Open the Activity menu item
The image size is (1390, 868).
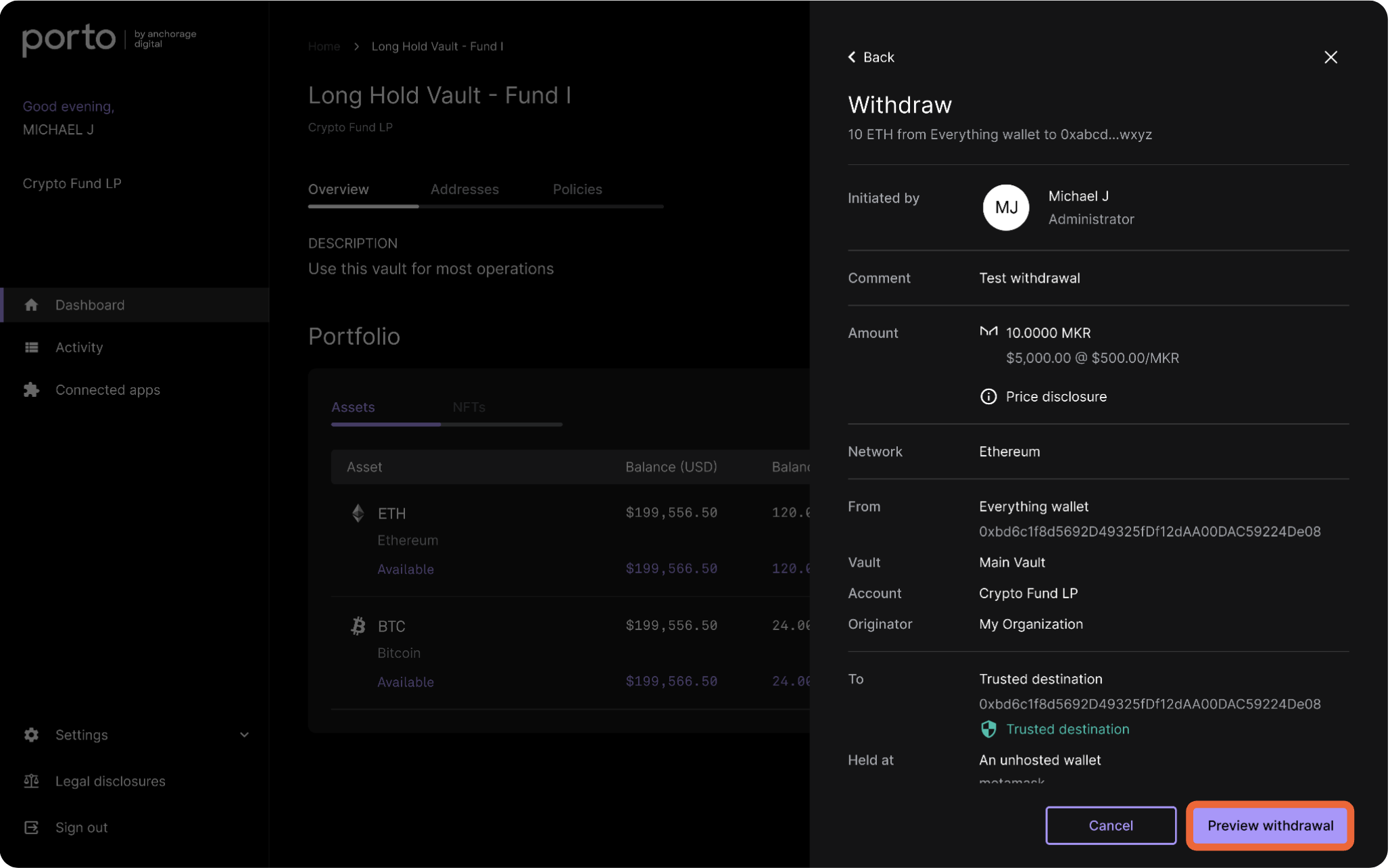point(79,347)
